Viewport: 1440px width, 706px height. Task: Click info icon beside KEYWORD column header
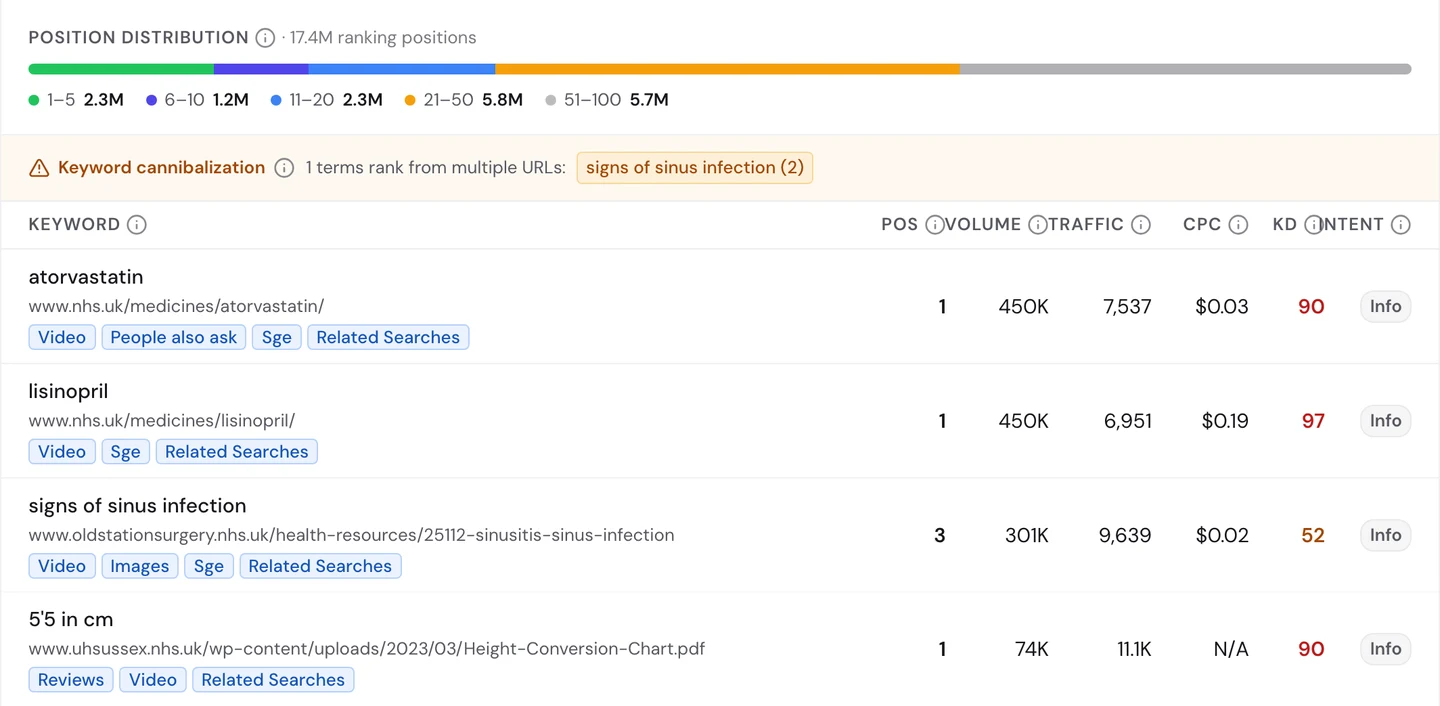tap(137, 225)
